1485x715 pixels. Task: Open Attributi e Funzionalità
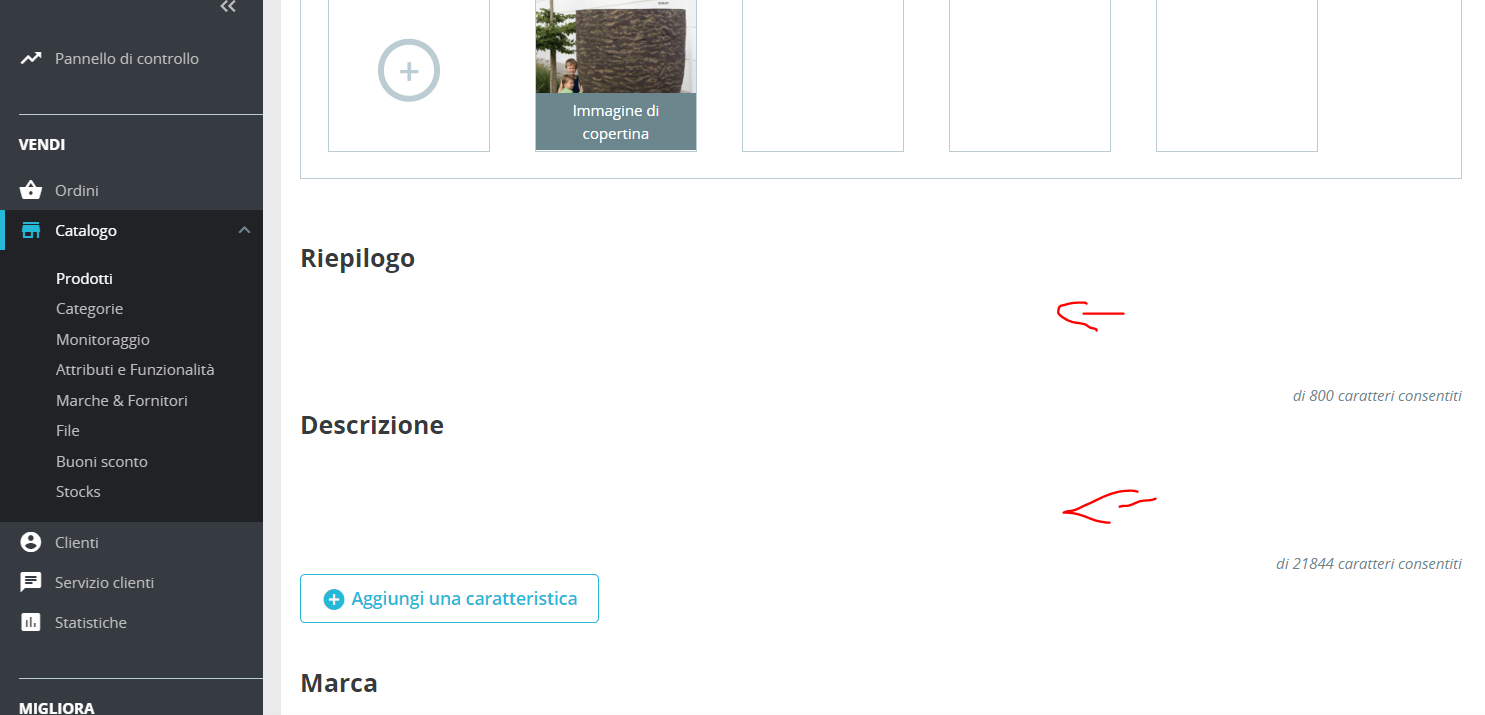(x=135, y=370)
